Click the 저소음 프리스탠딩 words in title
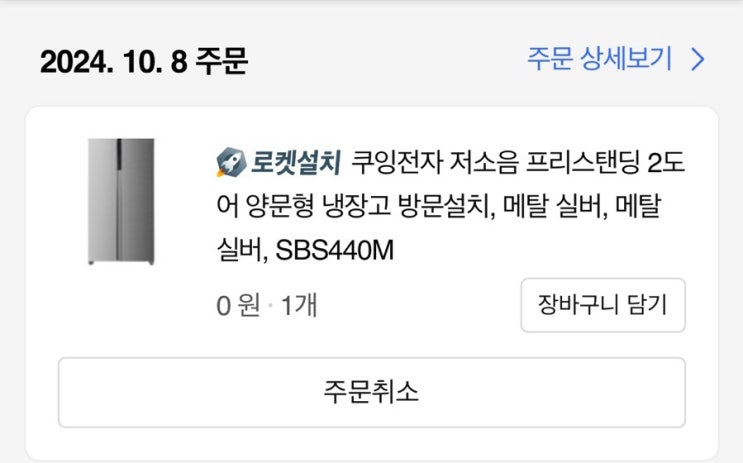This screenshot has height=463, width=743. [544, 163]
